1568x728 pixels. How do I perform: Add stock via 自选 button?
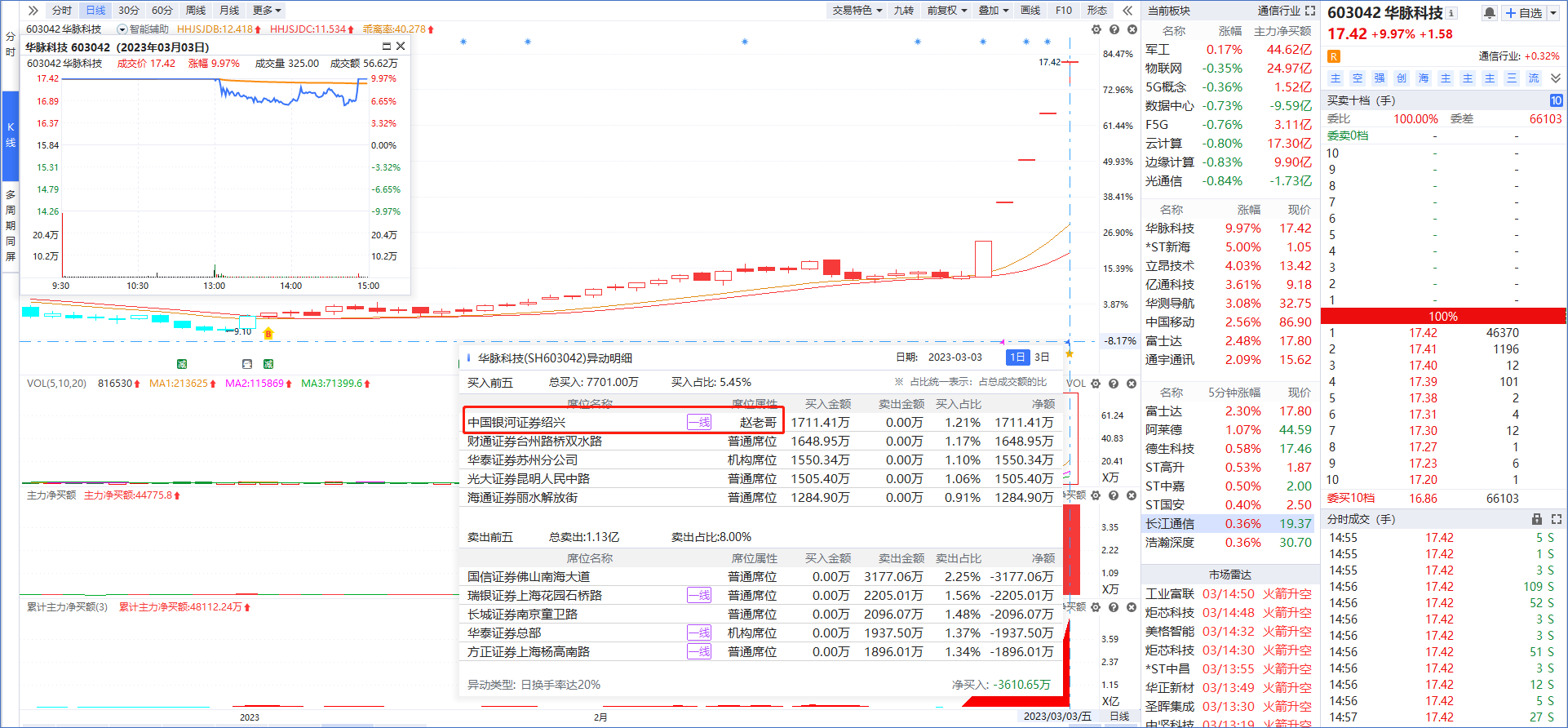(1524, 13)
